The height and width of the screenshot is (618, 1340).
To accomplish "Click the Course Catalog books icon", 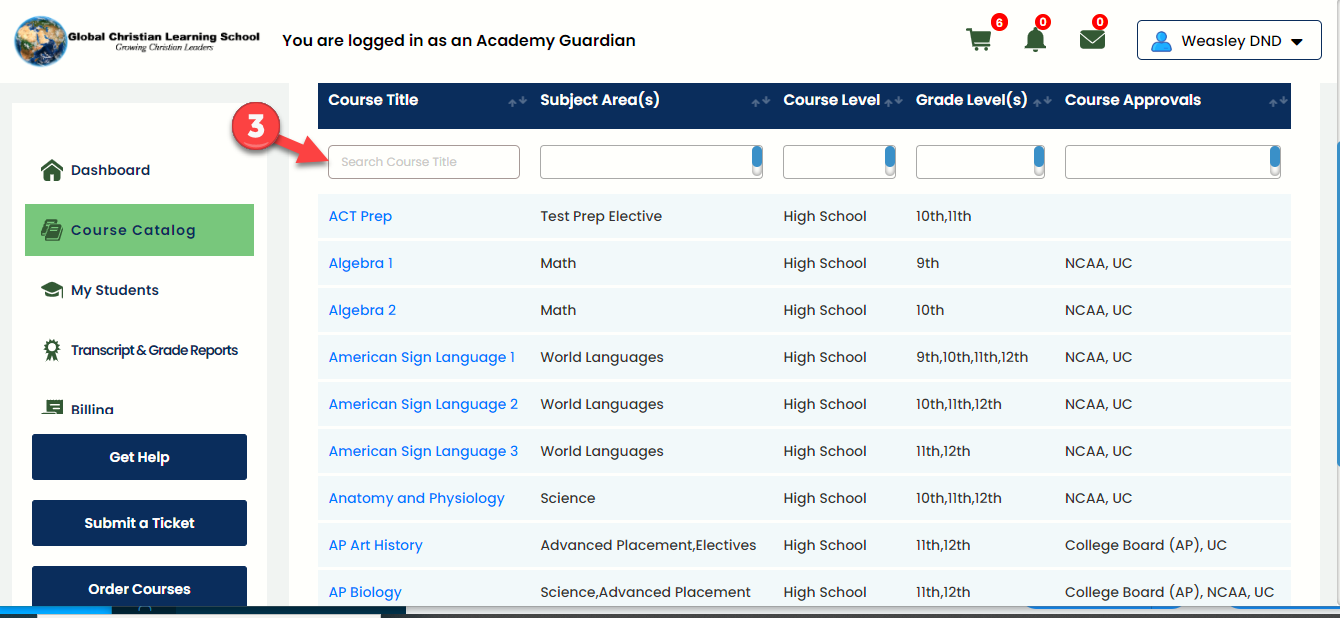I will tap(52, 230).
